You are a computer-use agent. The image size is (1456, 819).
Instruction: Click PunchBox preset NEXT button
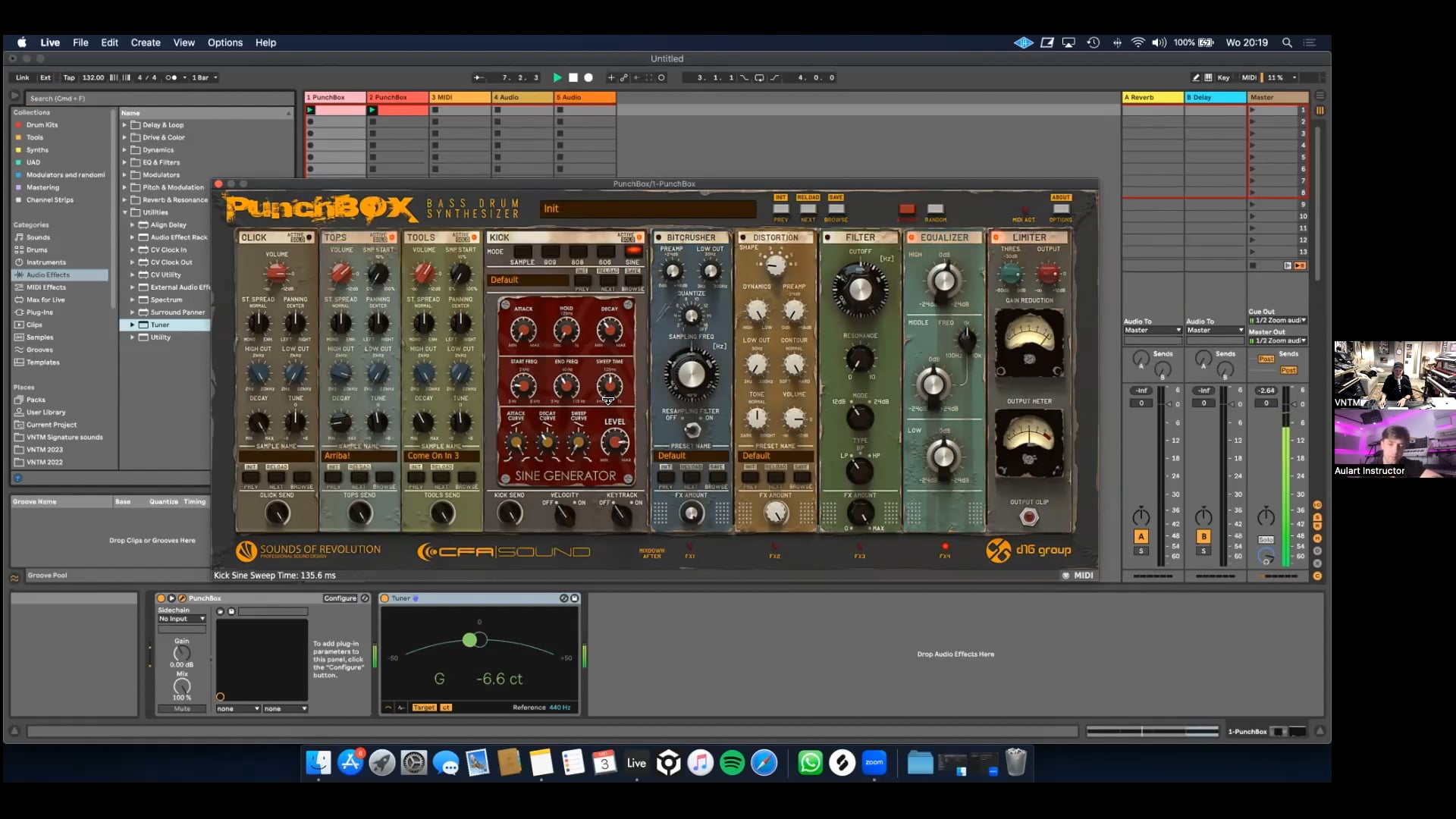pos(808,209)
